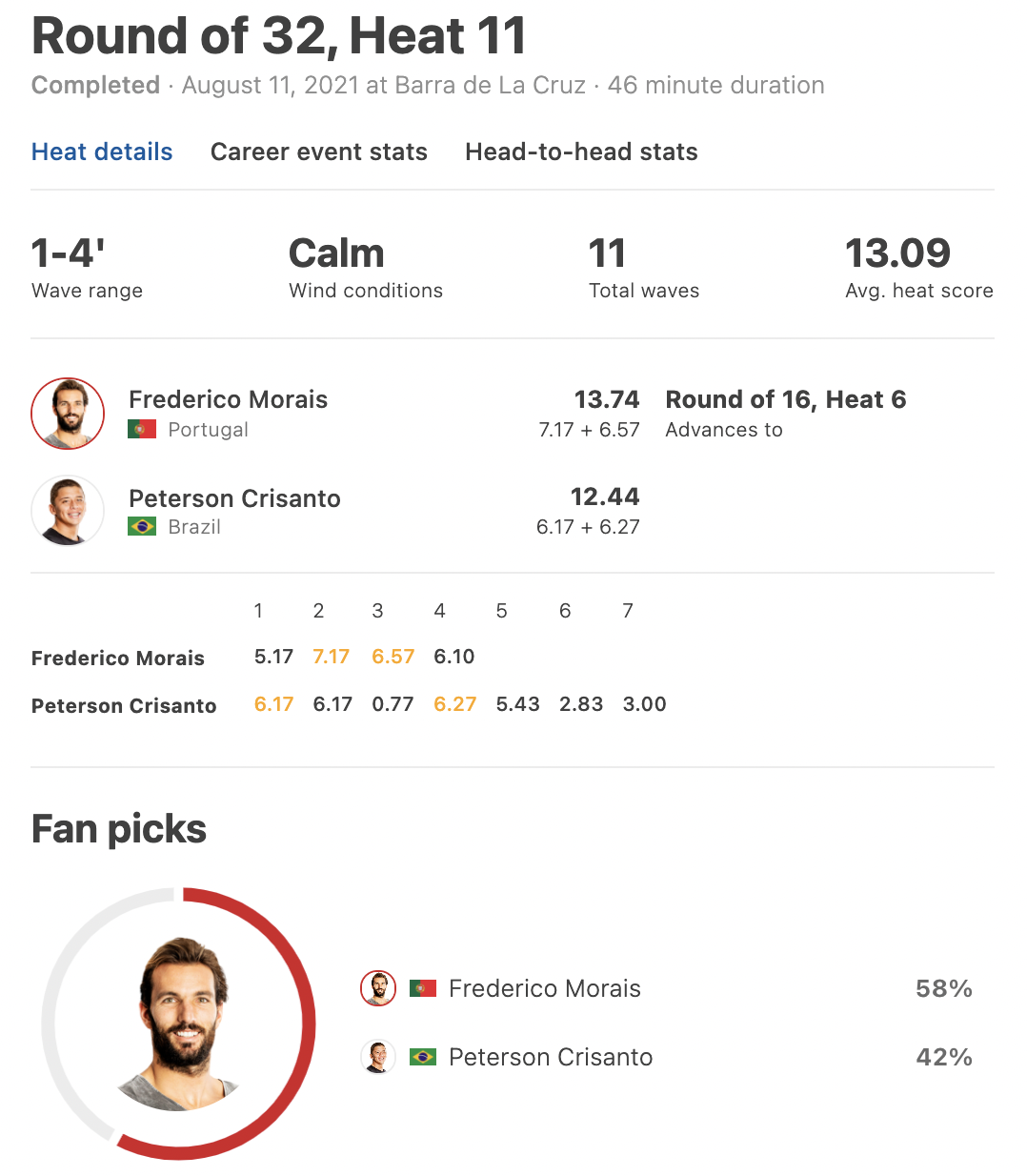The height and width of the screenshot is (1176, 1027).
Task: Click Portugal flag in Fan picks list
Action: [x=423, y=988]
